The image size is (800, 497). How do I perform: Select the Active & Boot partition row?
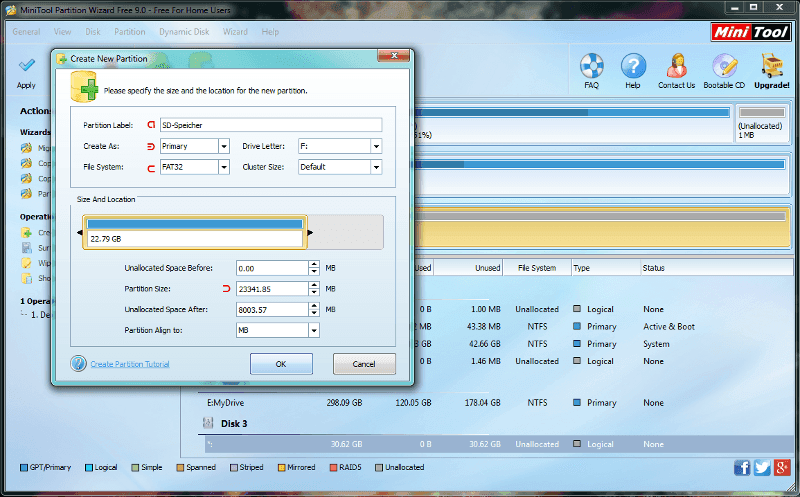(604, 327)
